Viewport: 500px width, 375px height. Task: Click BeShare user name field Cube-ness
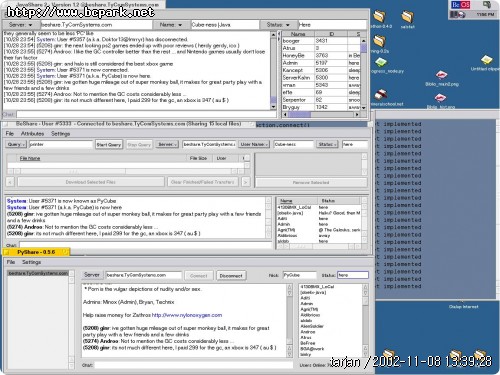[x=293, y=144]
